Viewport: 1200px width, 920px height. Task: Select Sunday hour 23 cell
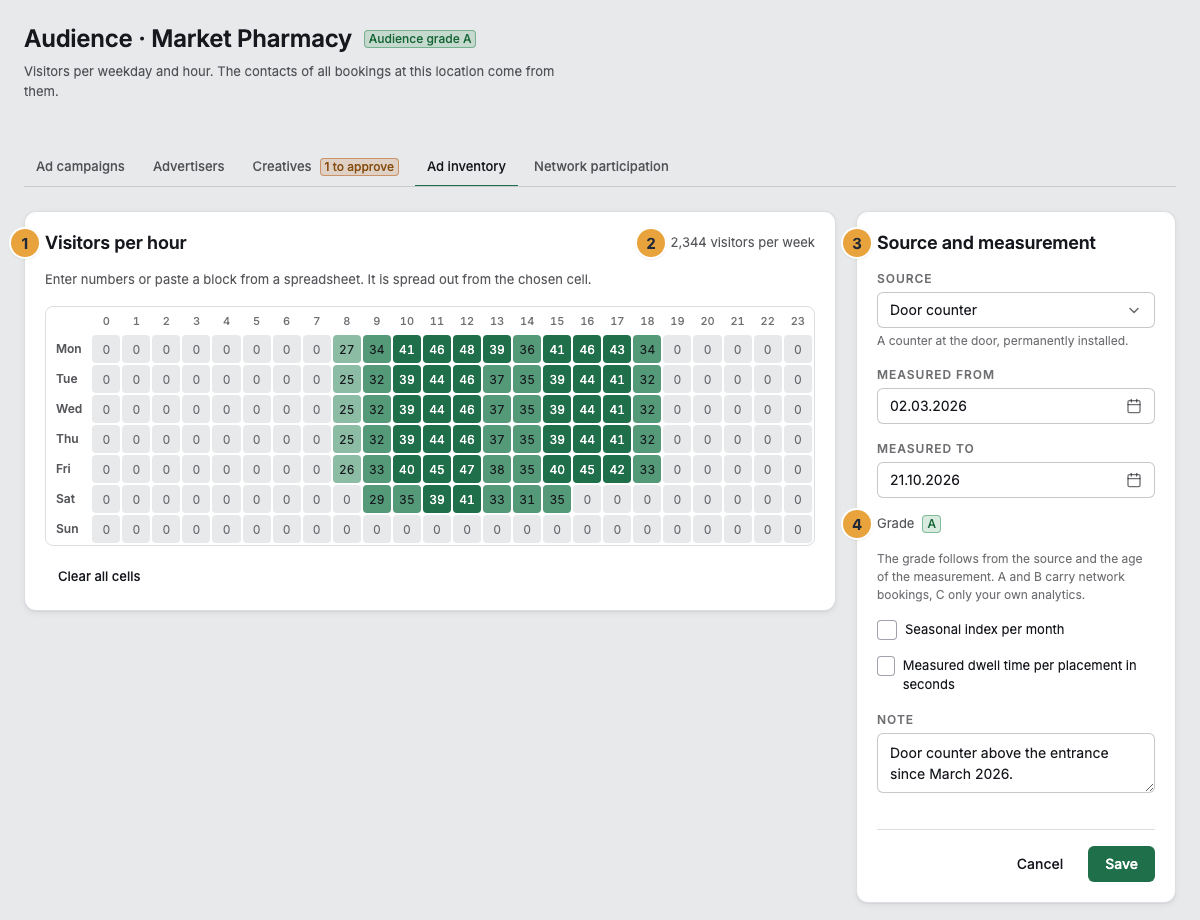[x=797, y=530]
